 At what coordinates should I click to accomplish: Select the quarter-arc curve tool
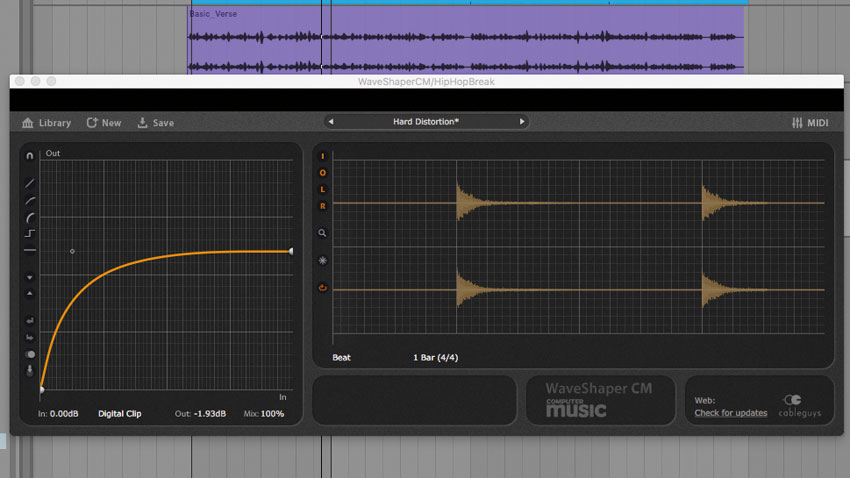tap(30, 218)
